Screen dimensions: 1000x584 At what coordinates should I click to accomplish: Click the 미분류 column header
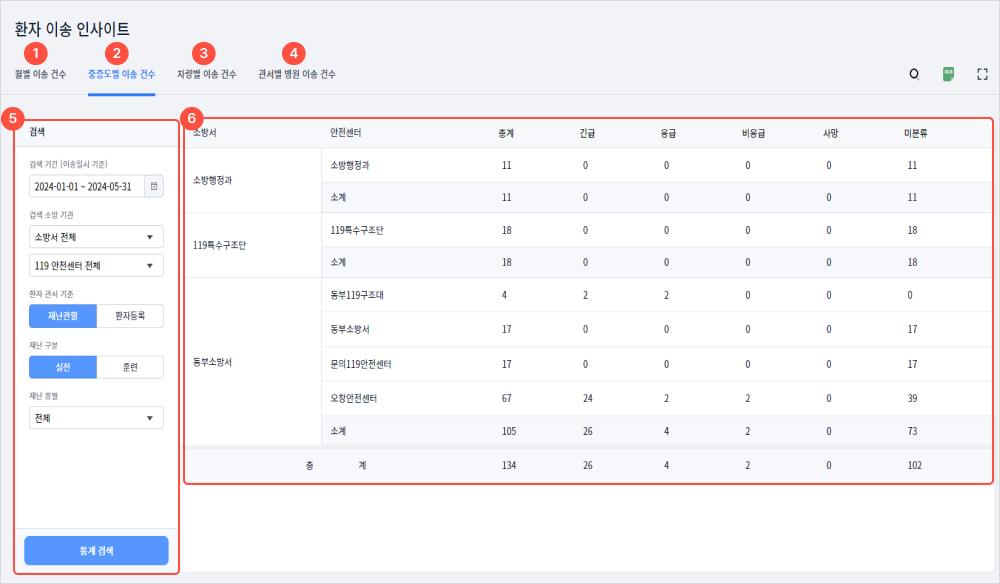tap(912, 133)
